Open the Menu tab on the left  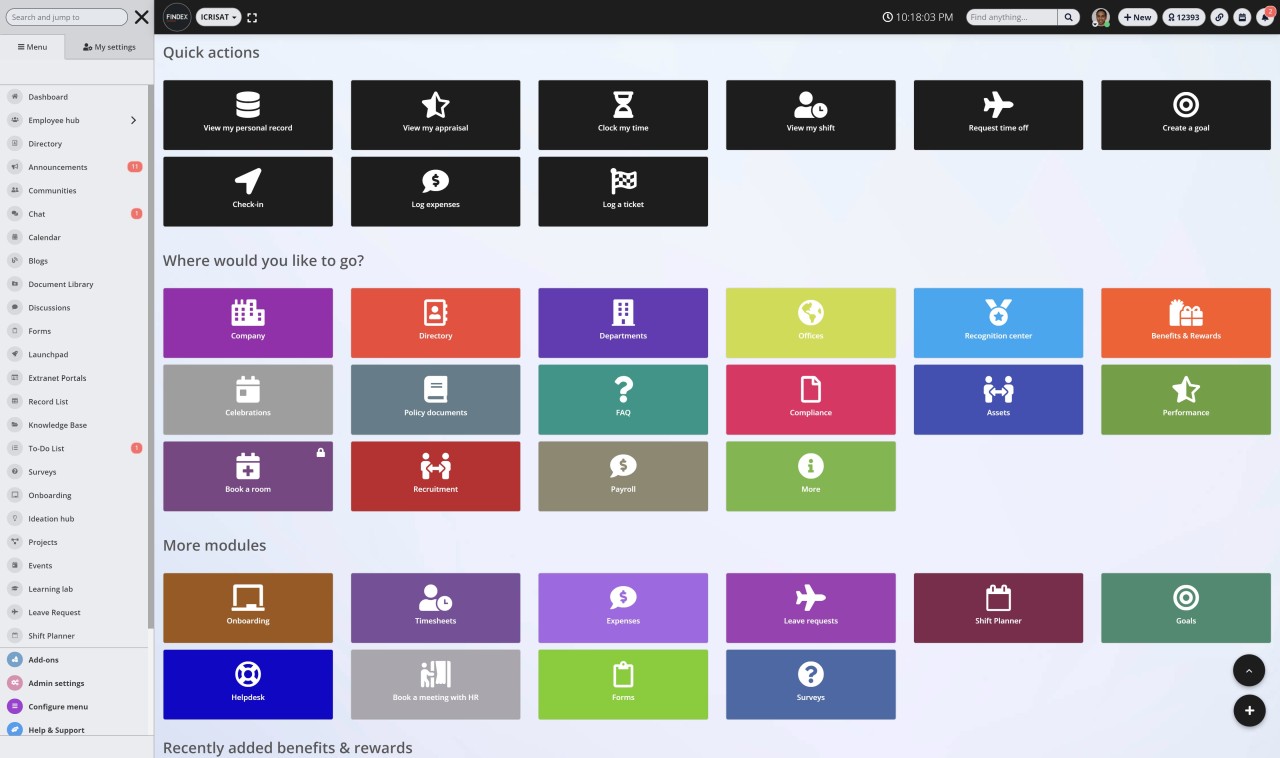pyautogui.click(x=33, y=46)
